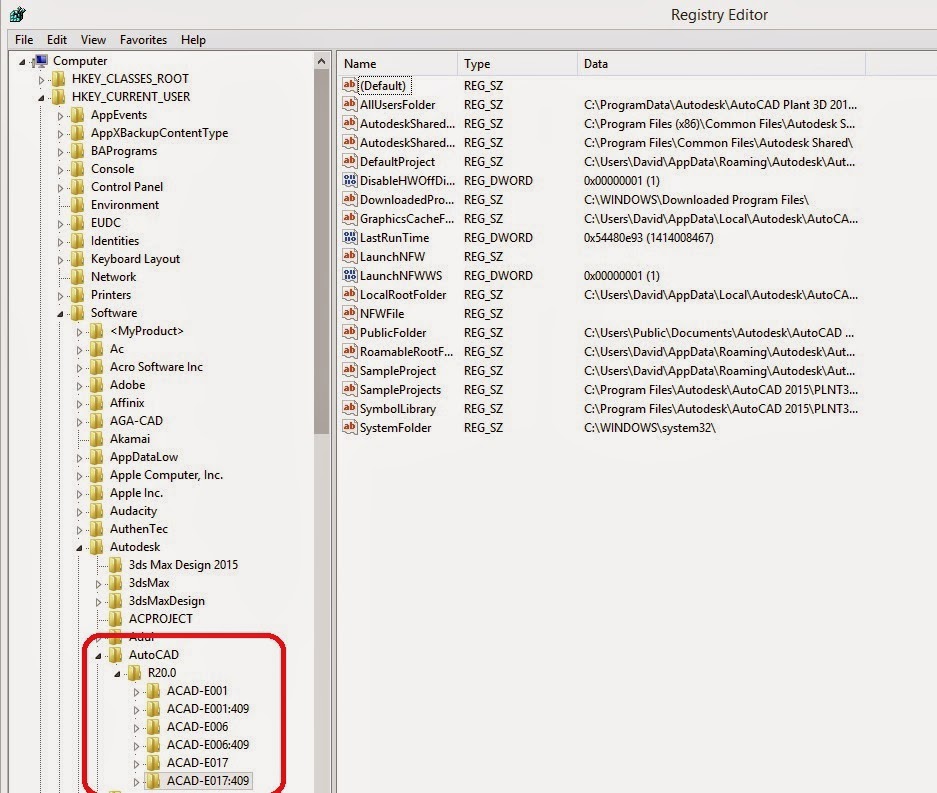Sort values by the Data column header

click(721, 63)
